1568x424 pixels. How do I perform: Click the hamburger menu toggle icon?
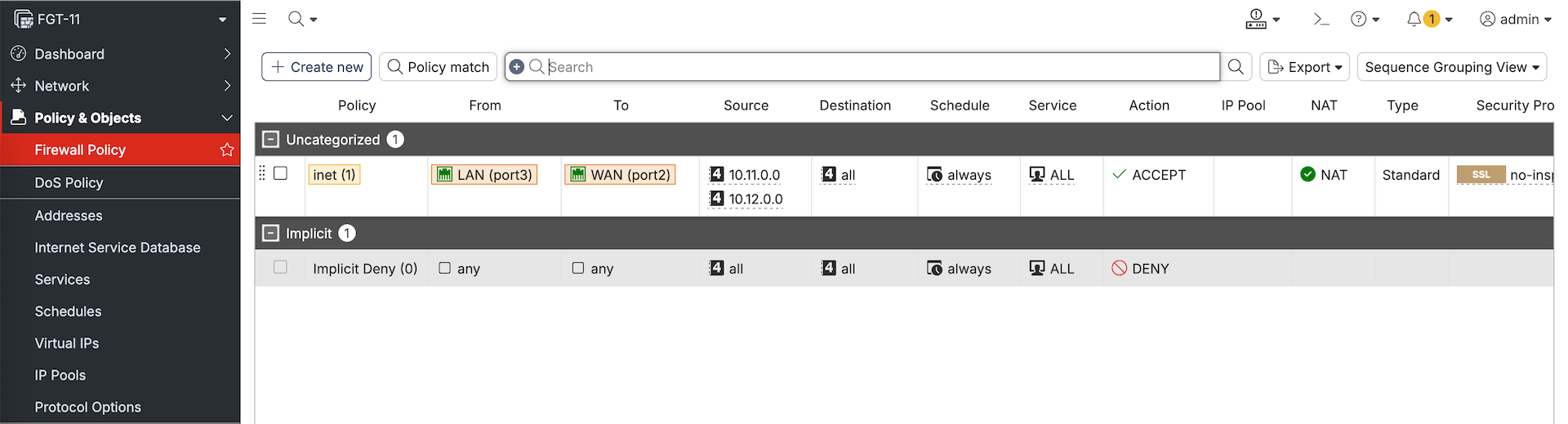point(259,19)
